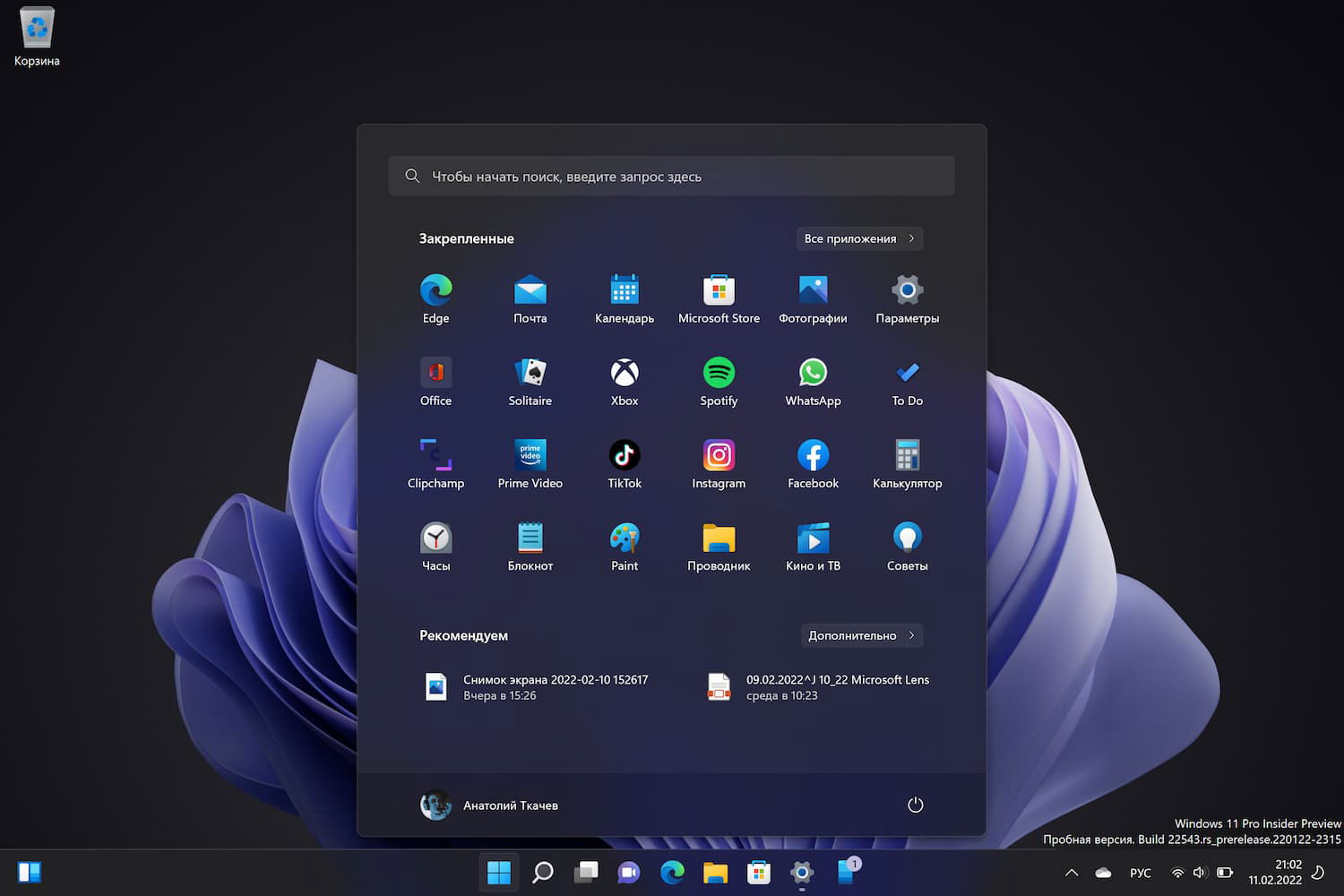Open the Анатолий Ткачев user account menu
The image size is (1344, 896).
(489, 806)
